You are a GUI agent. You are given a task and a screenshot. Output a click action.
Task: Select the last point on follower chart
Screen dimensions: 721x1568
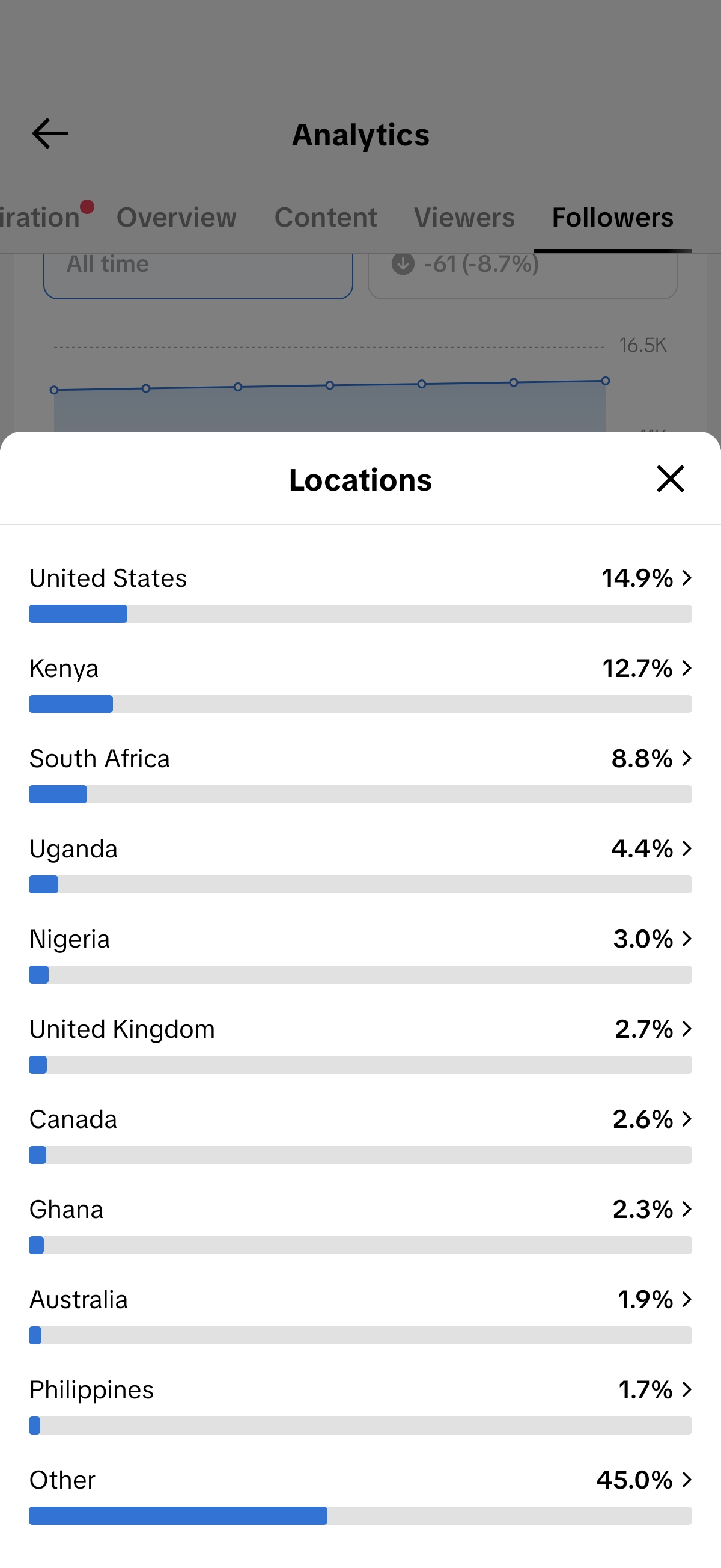(606, 381)
